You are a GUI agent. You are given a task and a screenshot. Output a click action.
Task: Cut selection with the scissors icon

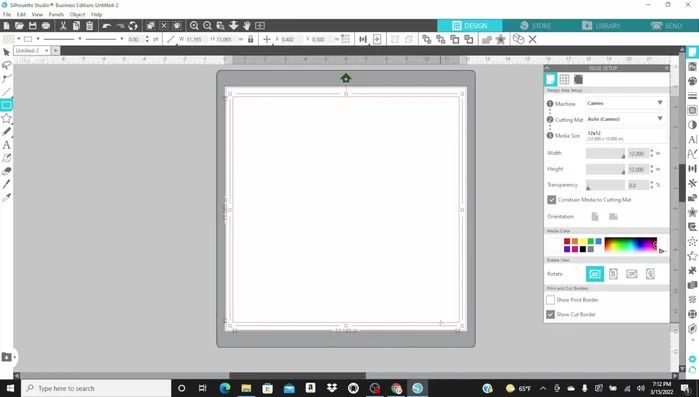[63, 25]
